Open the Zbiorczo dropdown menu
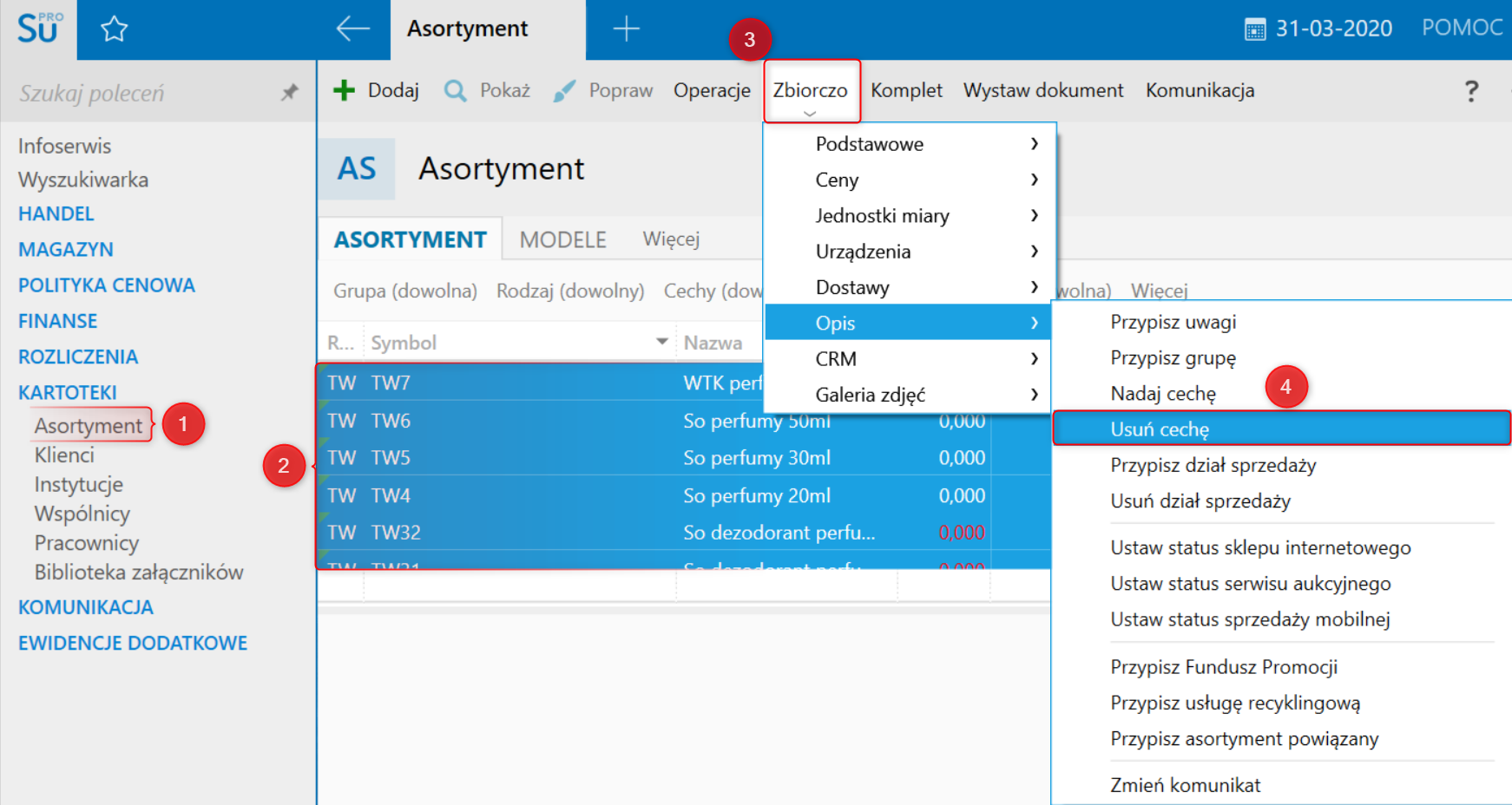 [x=811, y=91]
